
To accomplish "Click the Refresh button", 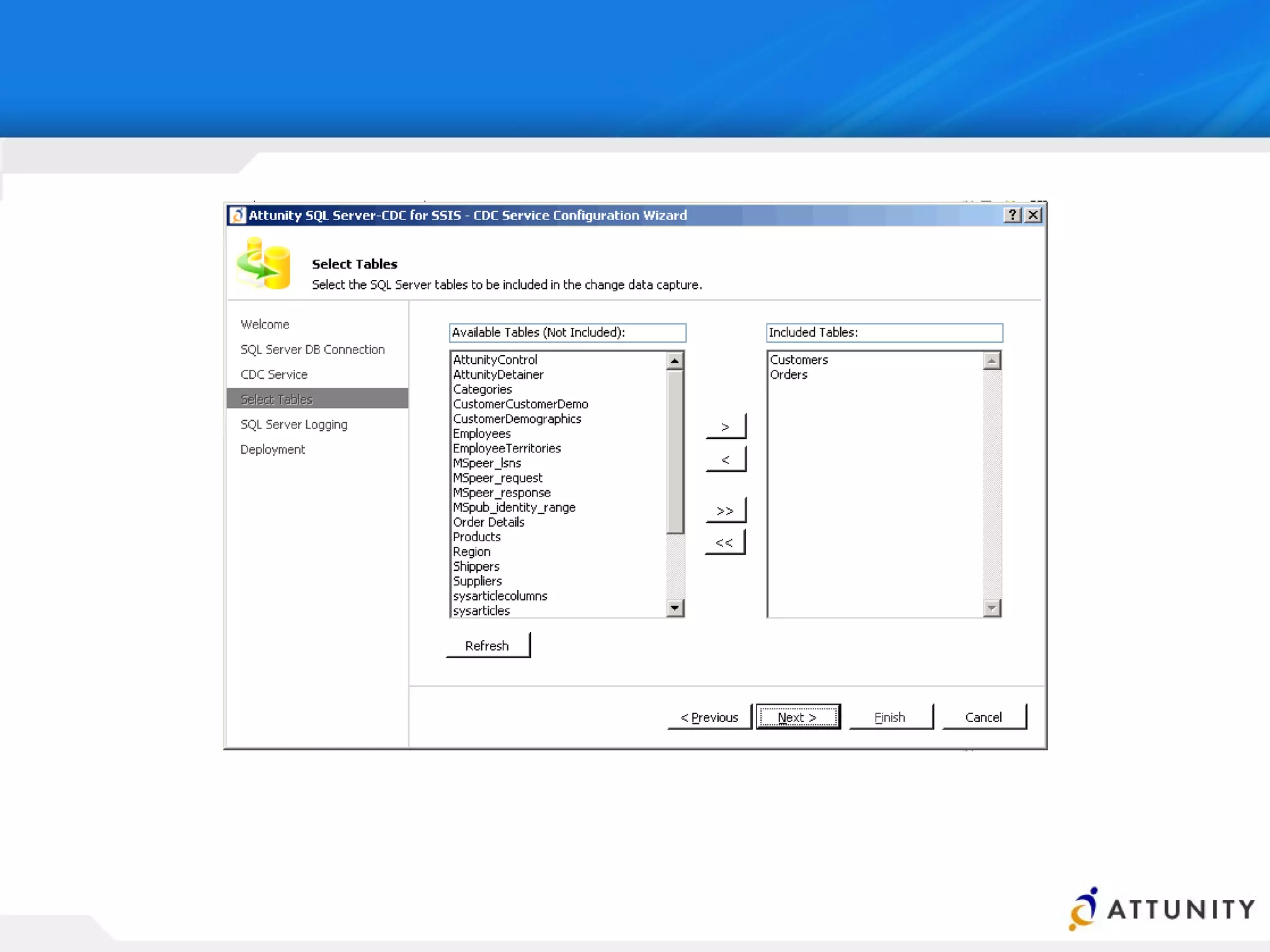I will point(488,645).
